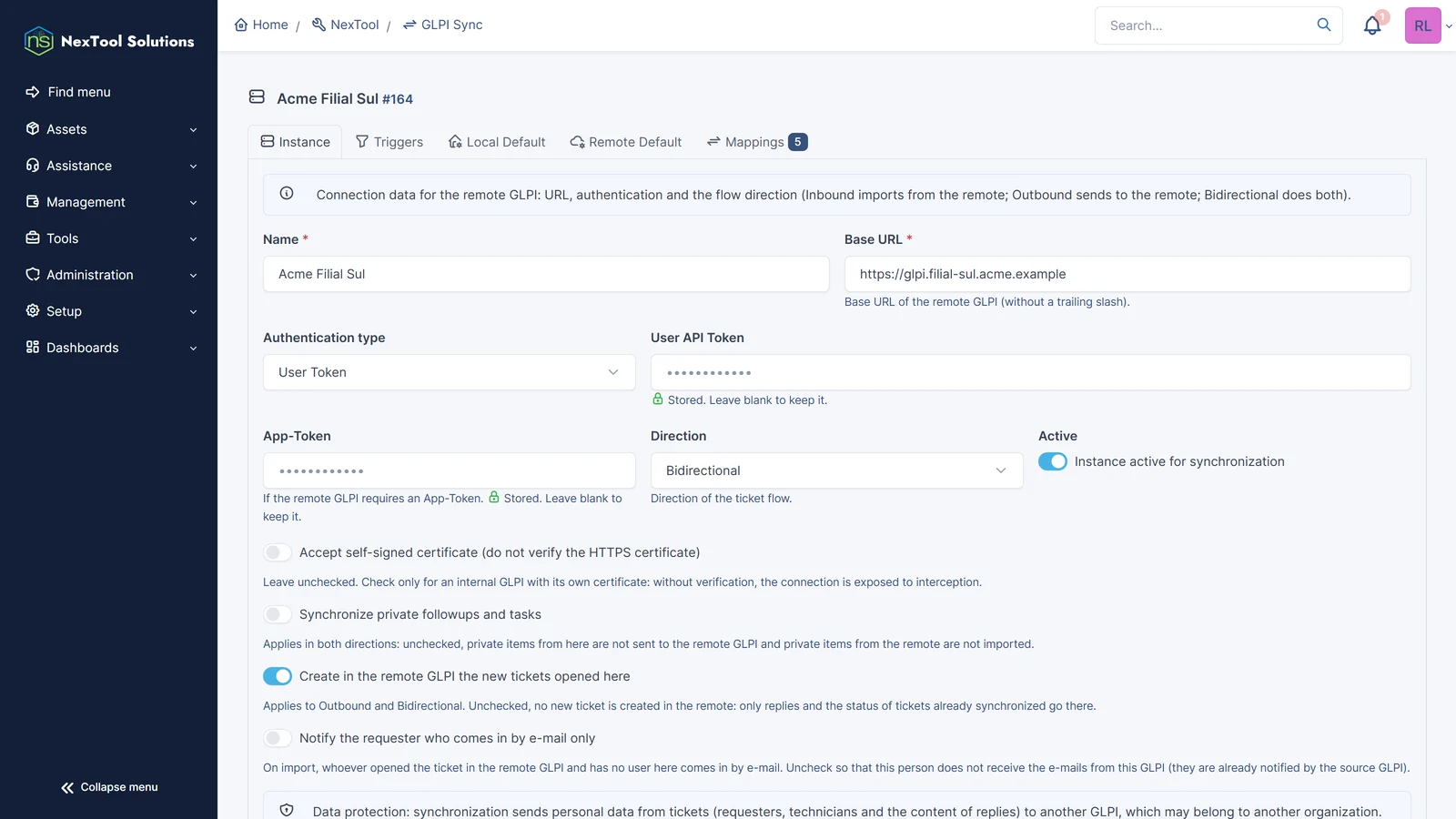Click the GLPI Sync arrows icon

pyautogui.click(x=409, y=25)
